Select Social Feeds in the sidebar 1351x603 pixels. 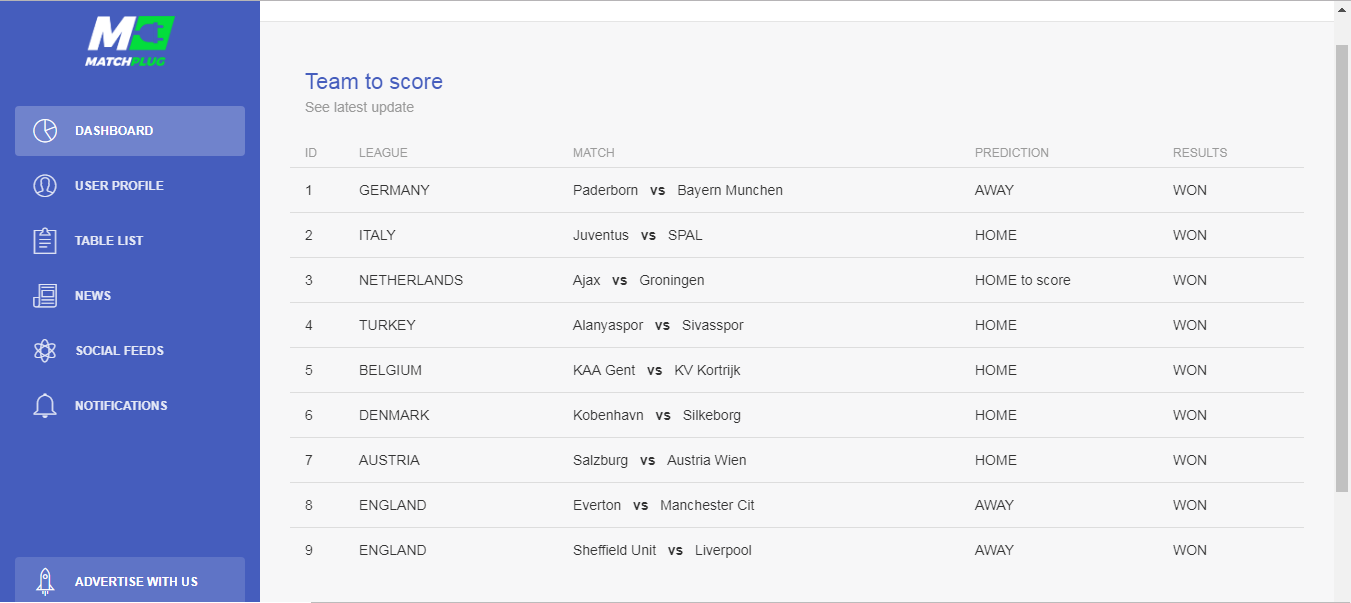[119, 351]
